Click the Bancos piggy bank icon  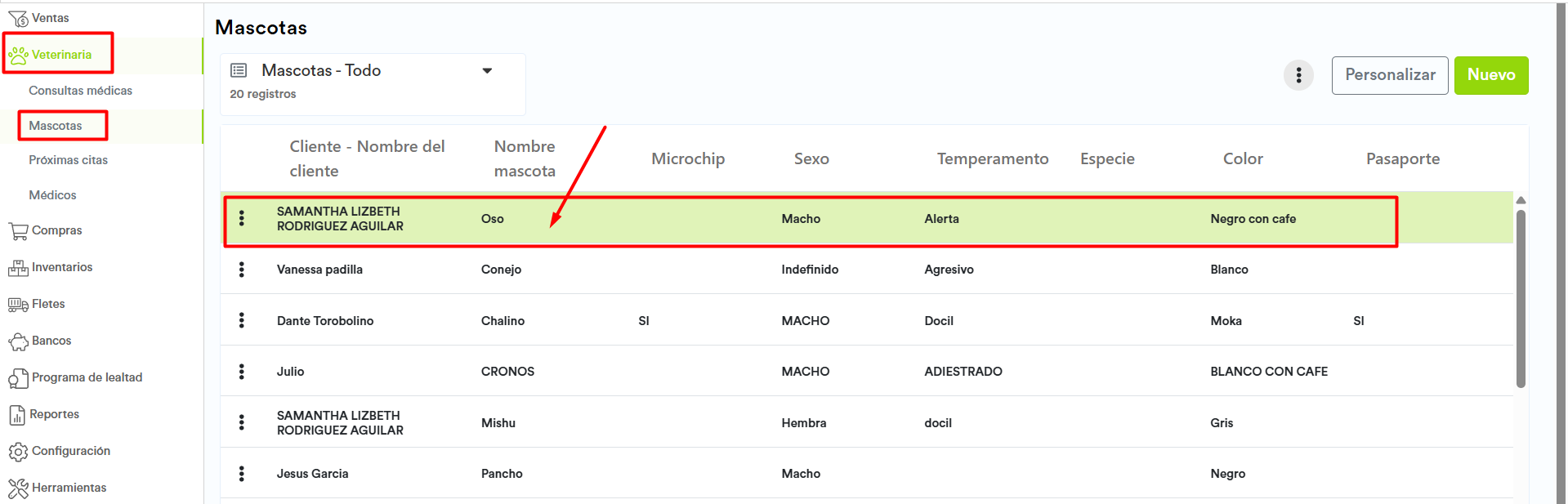click(x=17, y=341)
